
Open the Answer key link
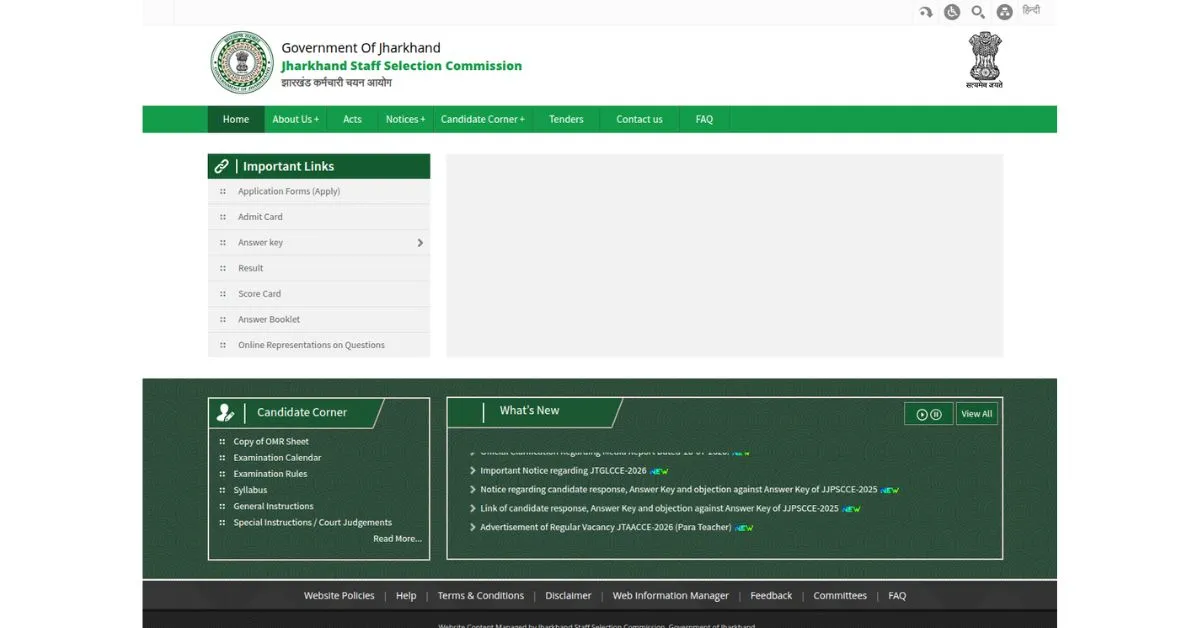(260, 243)
